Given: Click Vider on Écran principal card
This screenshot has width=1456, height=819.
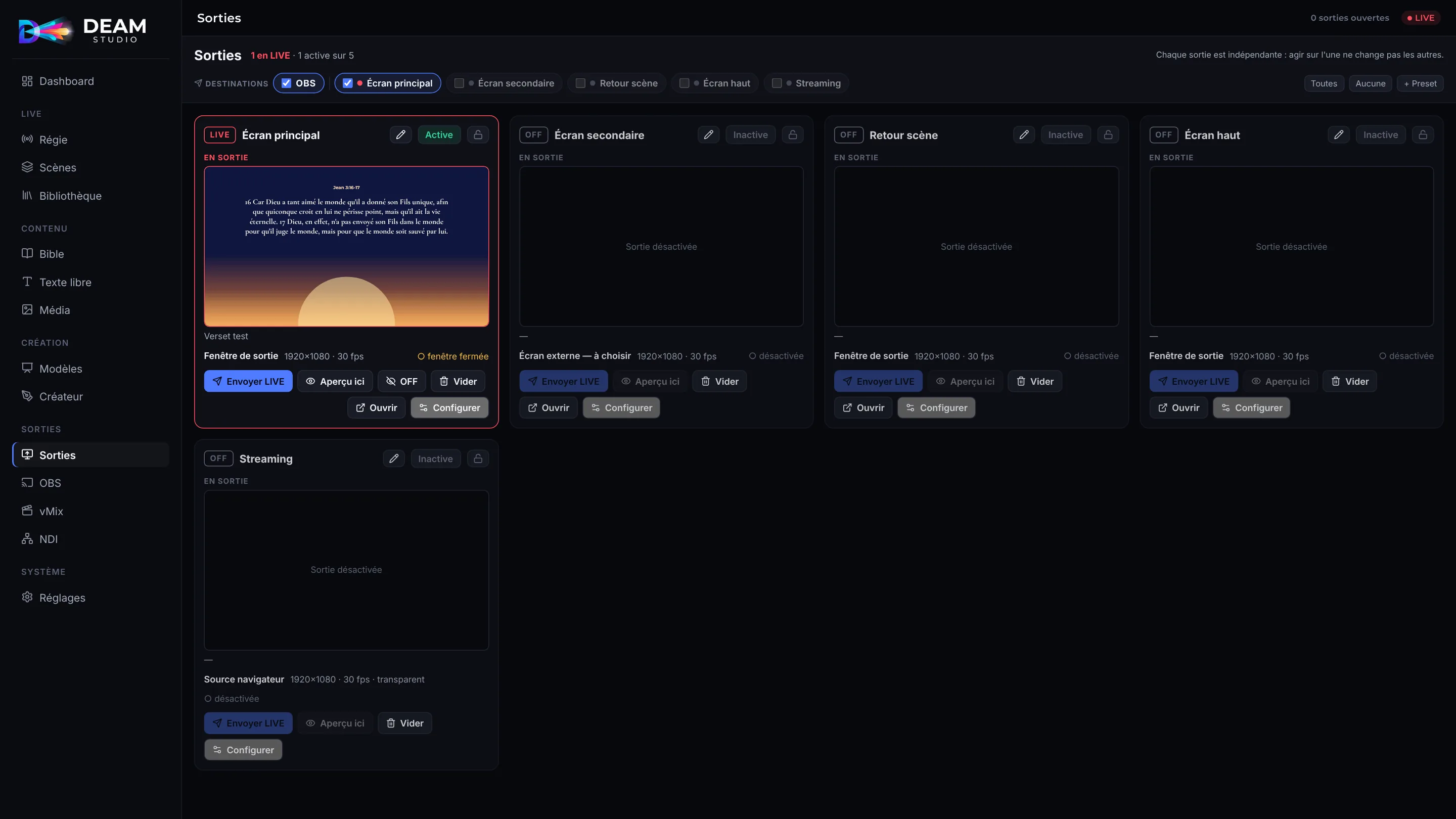Looking at the screenshot, I should coord(458,381).
